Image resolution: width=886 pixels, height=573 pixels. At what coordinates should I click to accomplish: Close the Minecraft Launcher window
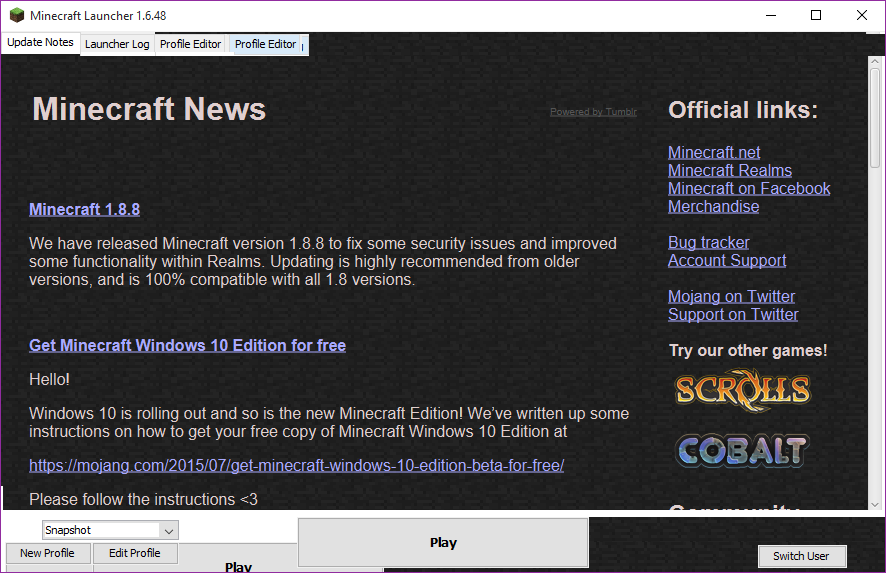[x=862, y=15]
